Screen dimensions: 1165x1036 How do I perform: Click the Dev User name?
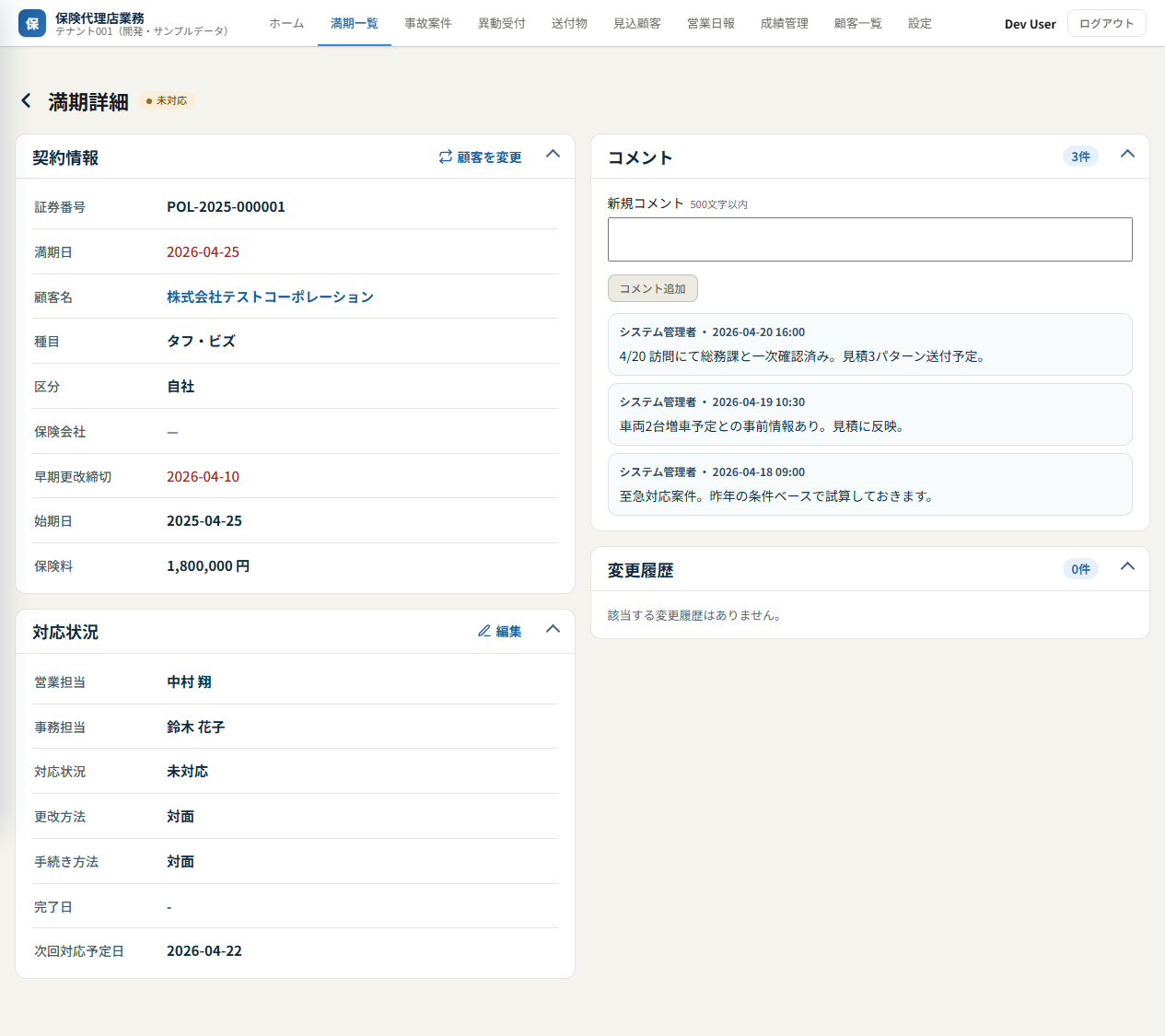[1031, 24]
